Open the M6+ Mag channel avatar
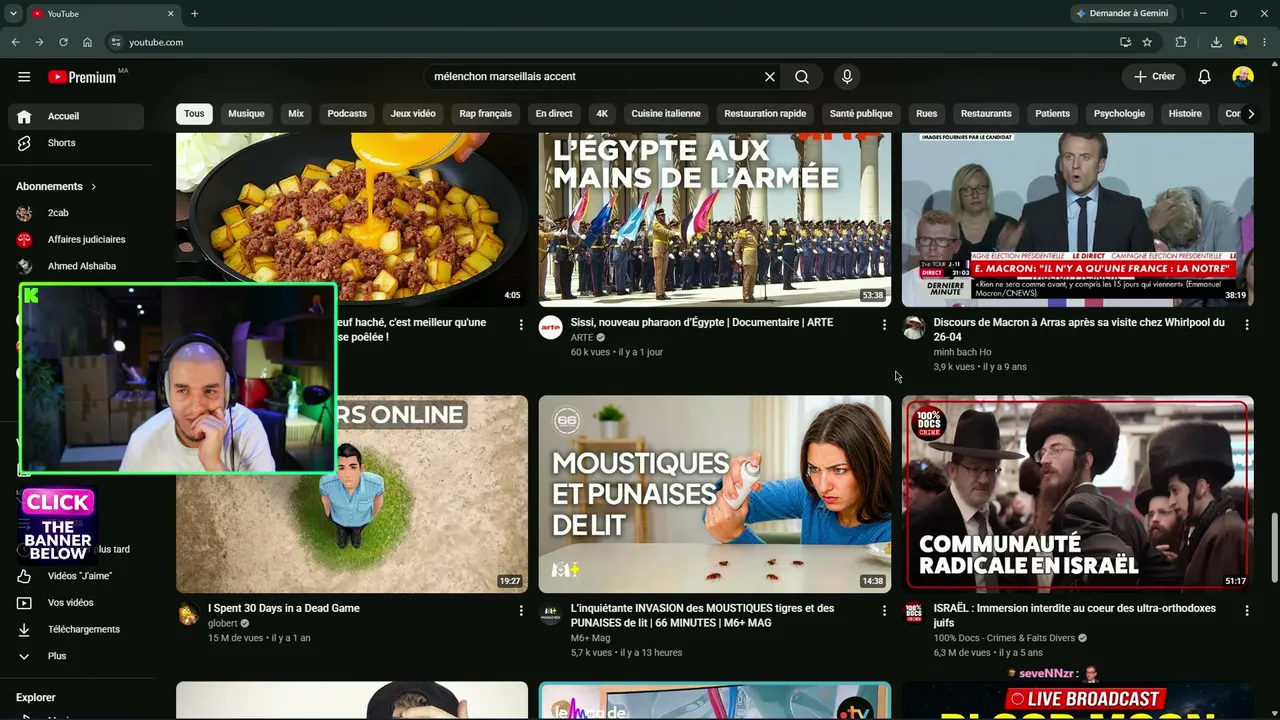 [x=551, y=614]
